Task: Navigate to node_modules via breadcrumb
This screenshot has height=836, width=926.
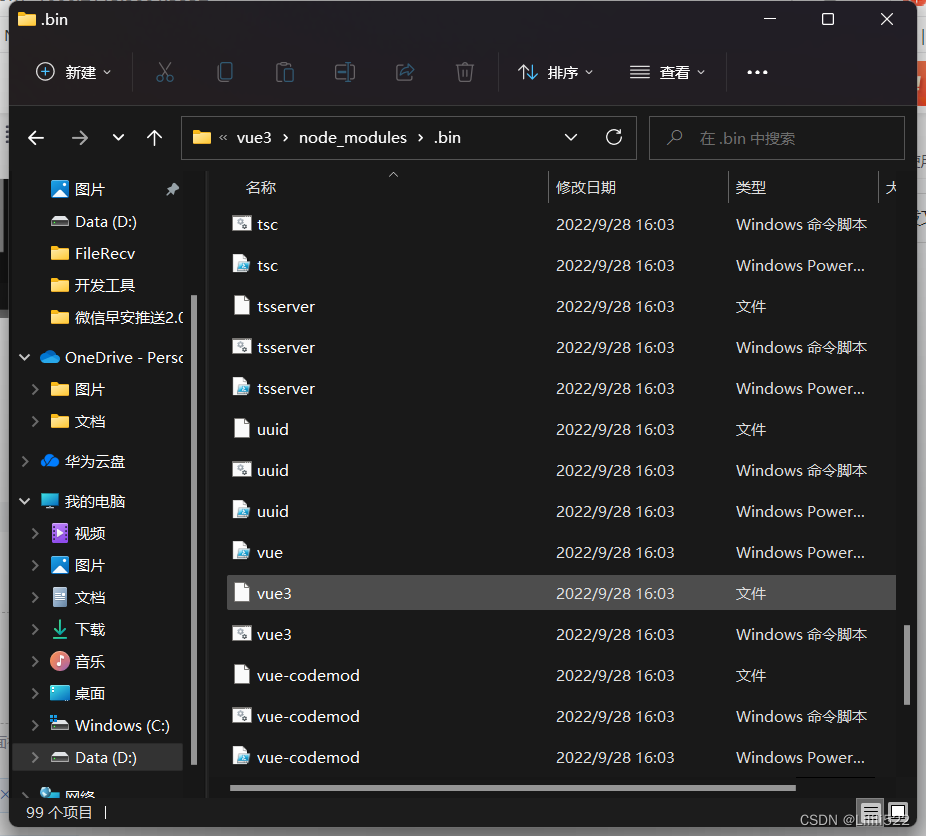Action: tap(352, 138)
